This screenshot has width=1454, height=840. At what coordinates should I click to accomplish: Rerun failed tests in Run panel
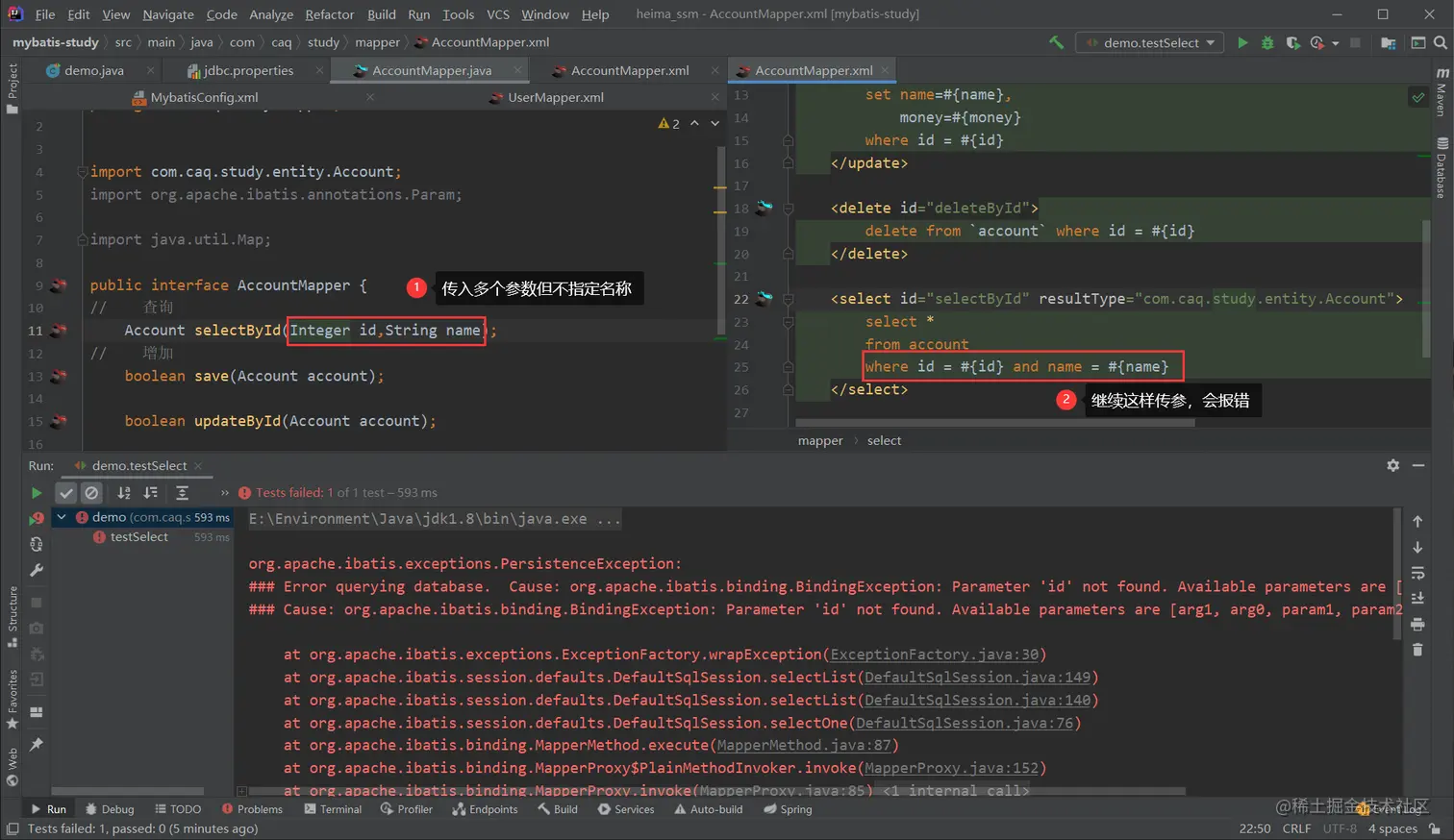pyautogui.click(x=37, y=518)
